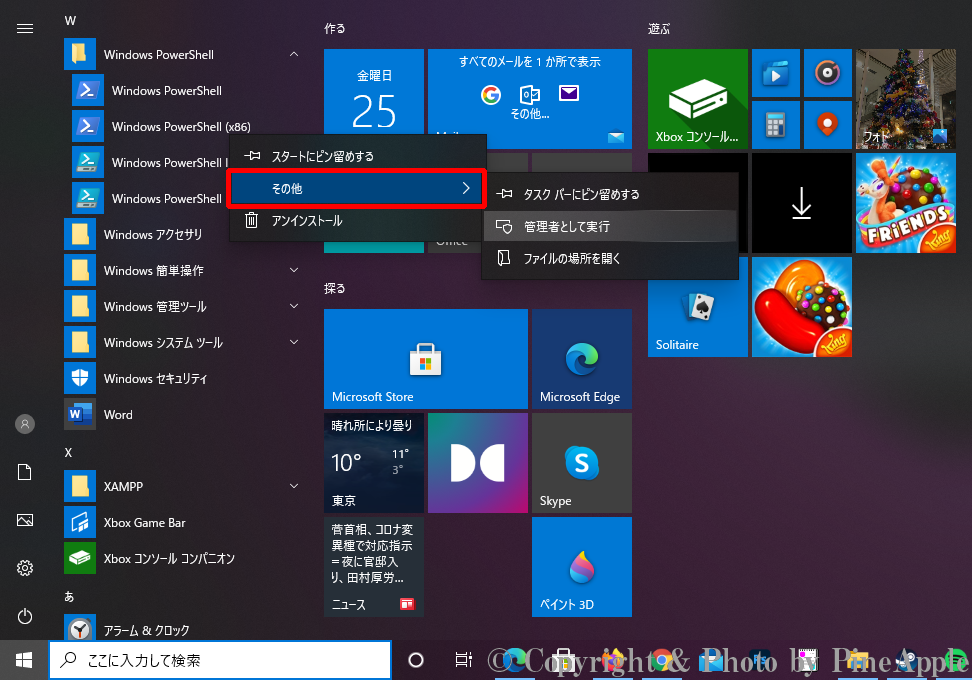Viewport: 972px width, 680px height.
Task: Click the Windows Start button
Action: pos(24,660)
